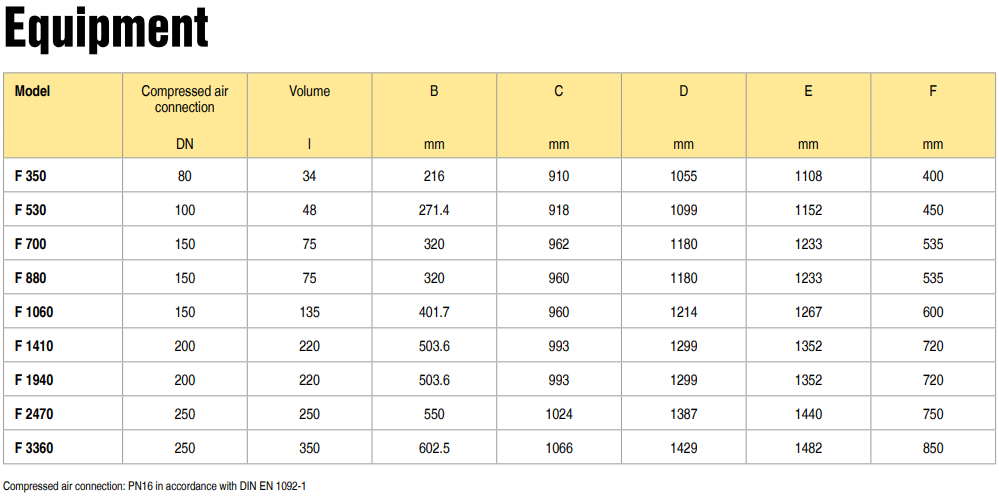Select the Model column header
The height and width of the screenshot is (501, 999).
(x=32, y=91)
